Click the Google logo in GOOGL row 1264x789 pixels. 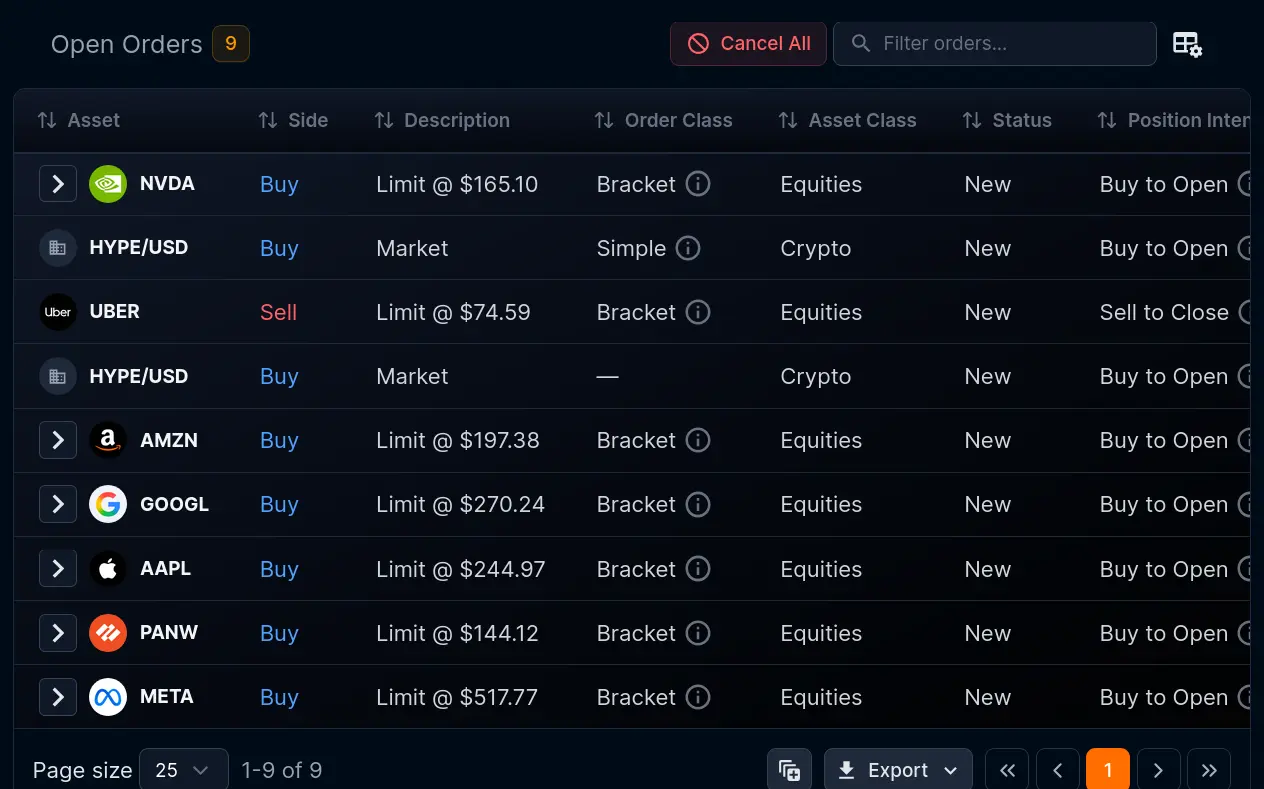click(108, 504)
